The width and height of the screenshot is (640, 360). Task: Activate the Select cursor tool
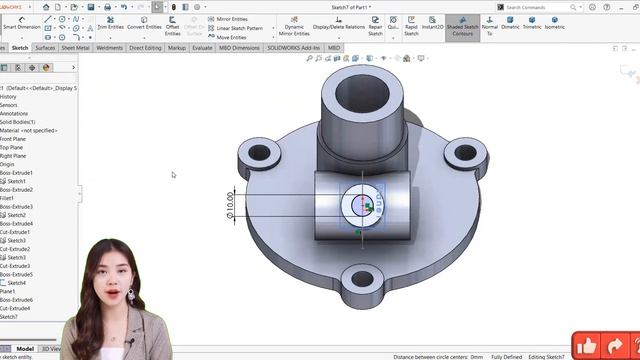(x=157, y=7)
